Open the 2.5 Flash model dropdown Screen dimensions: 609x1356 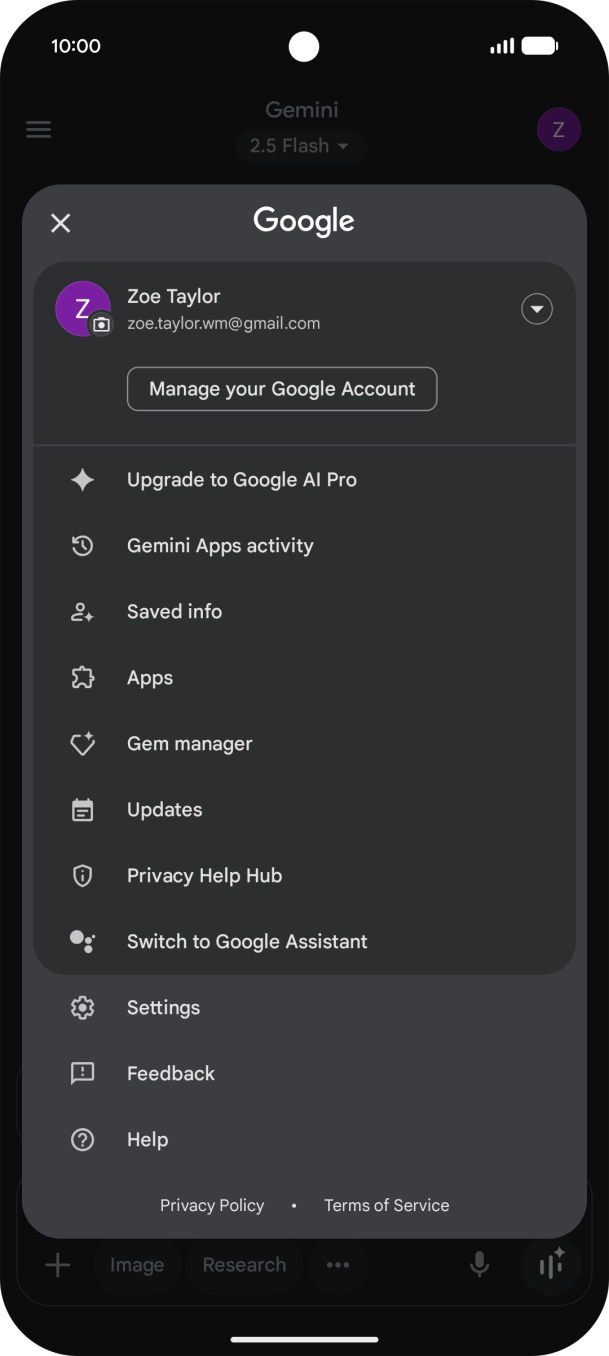pos(300,146)
